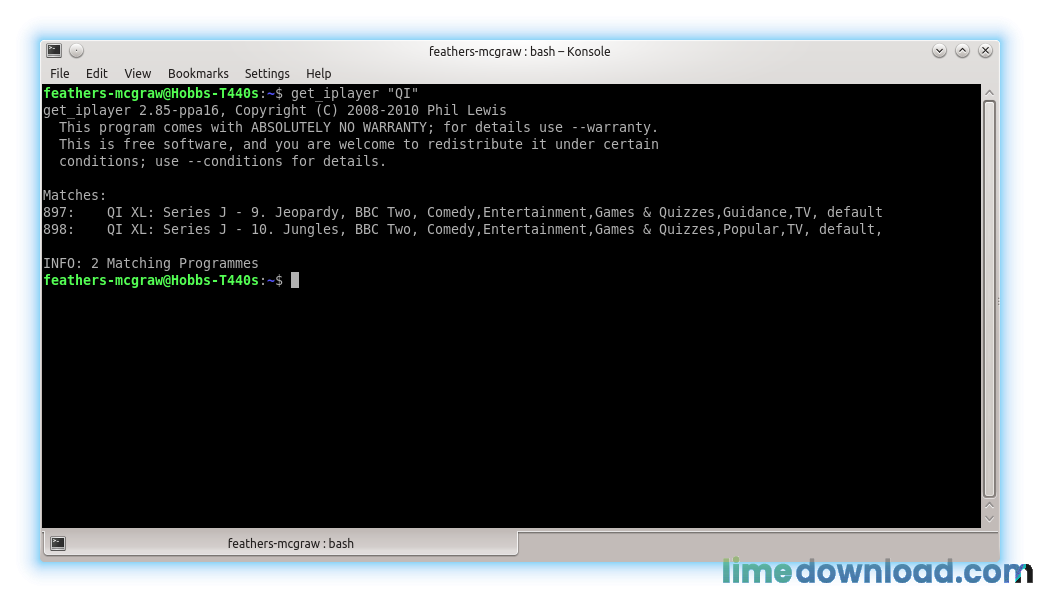The image size is (1040, 602).
Task: Click the 'This is free software' line
Action: [359, 145]
